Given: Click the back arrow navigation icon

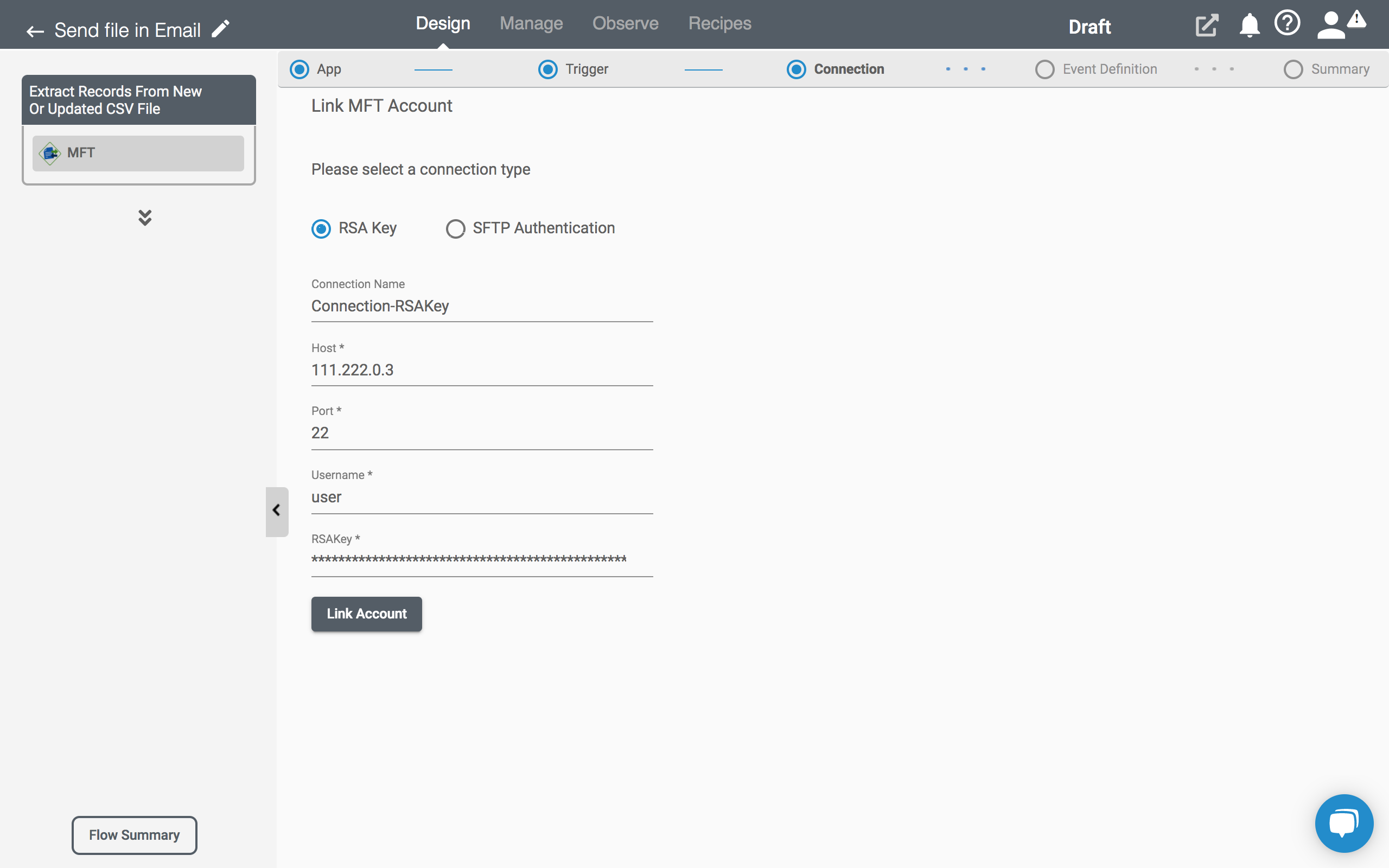Looking at the screenshot, I should pos(35,30).
